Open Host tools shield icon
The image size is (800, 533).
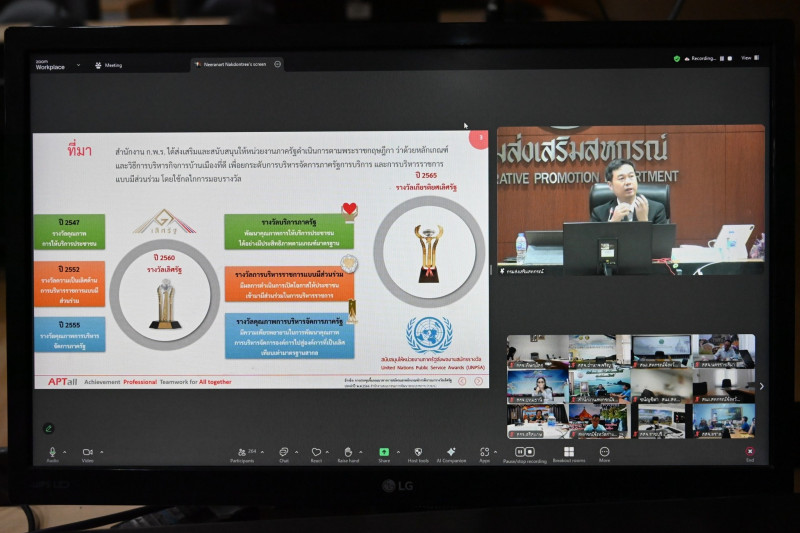[x=418, y=452]
